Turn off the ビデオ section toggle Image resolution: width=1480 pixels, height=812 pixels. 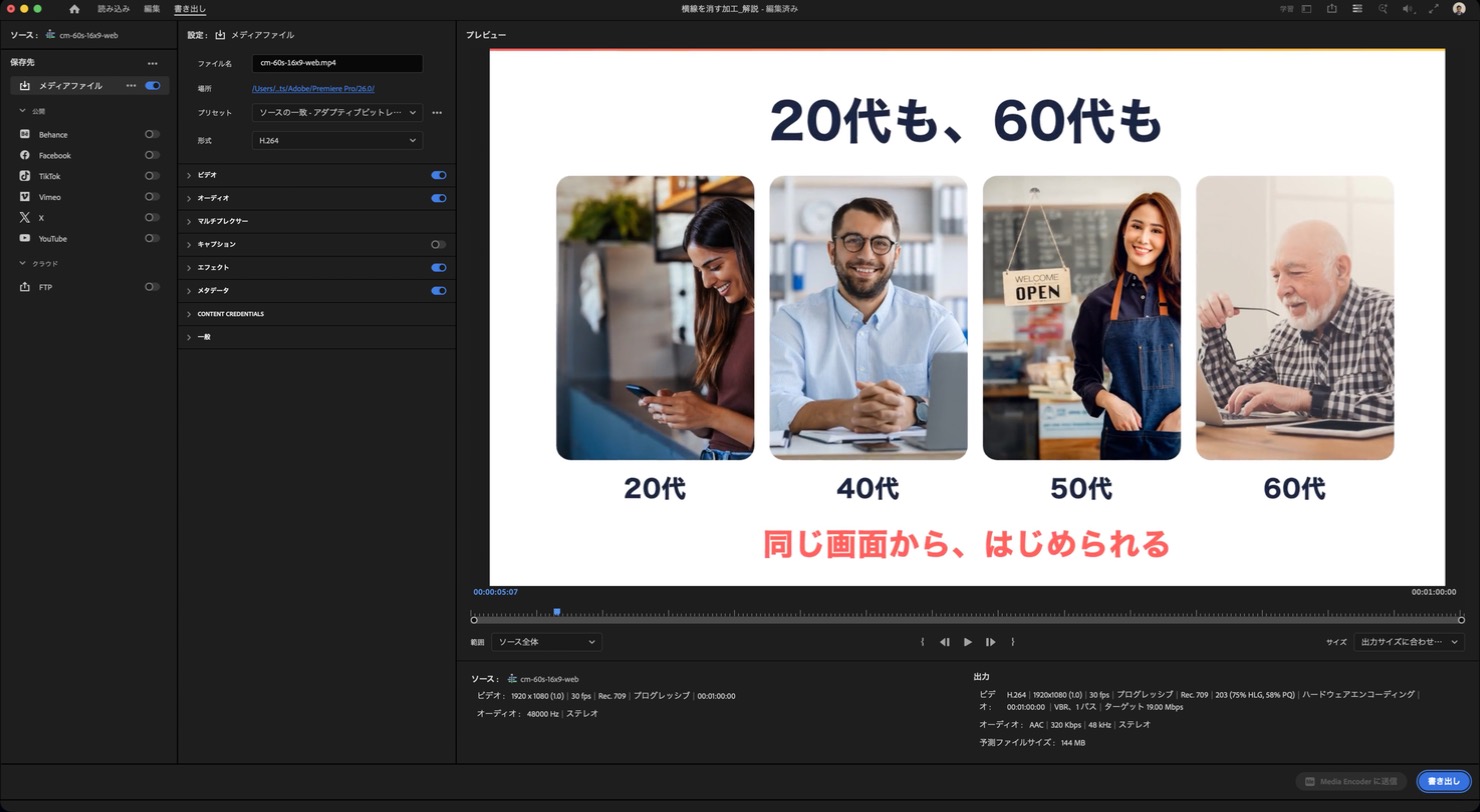coord(438,175)
